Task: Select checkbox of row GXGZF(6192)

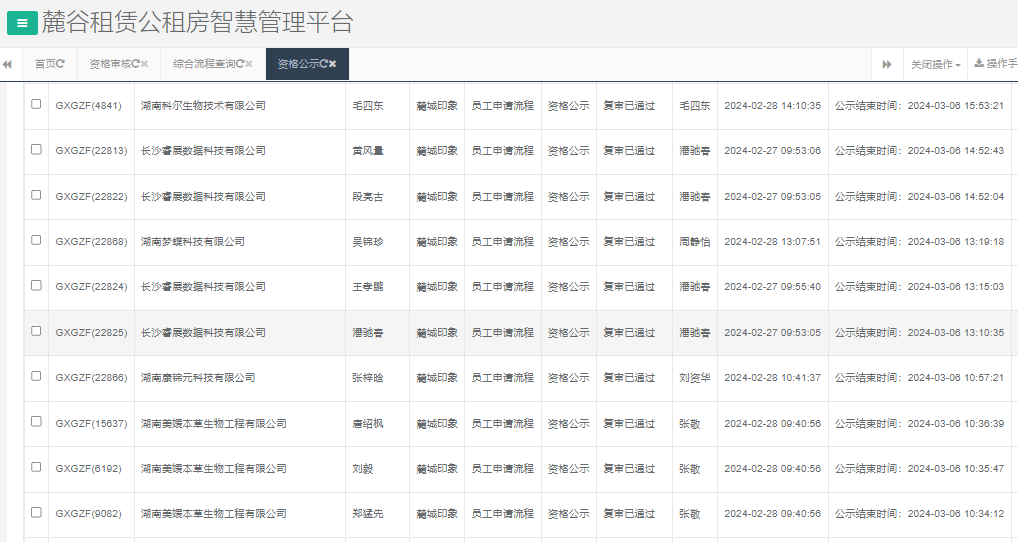Action: pos(36,467)
